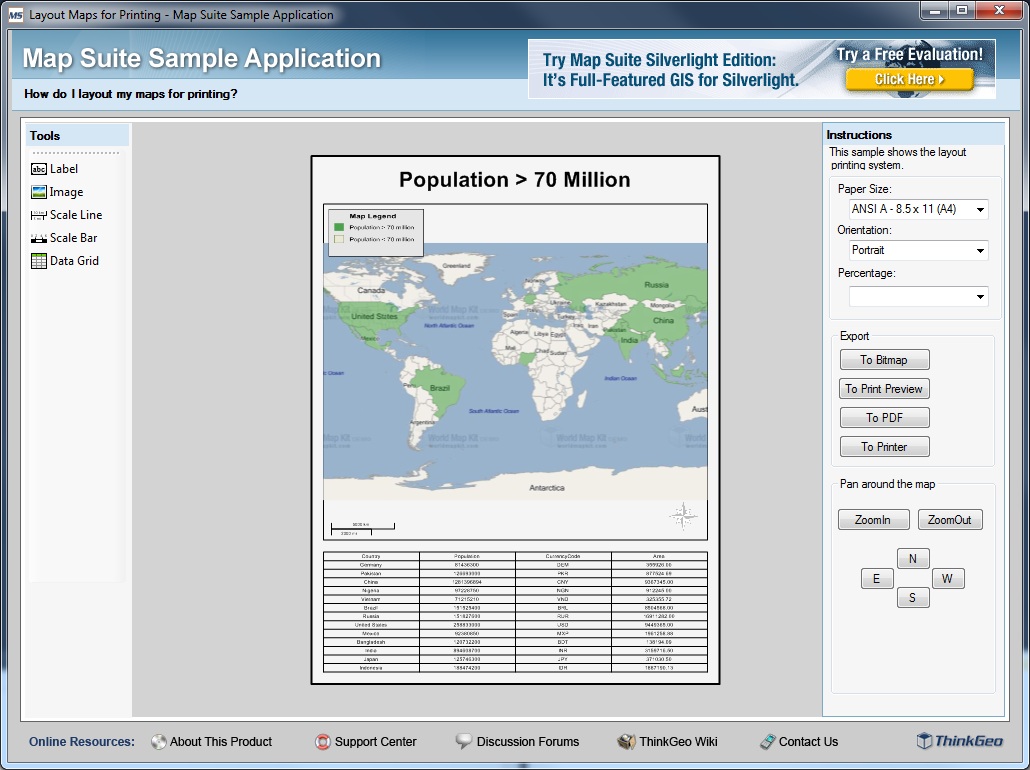Export the map To PDF

pos(884,417)
